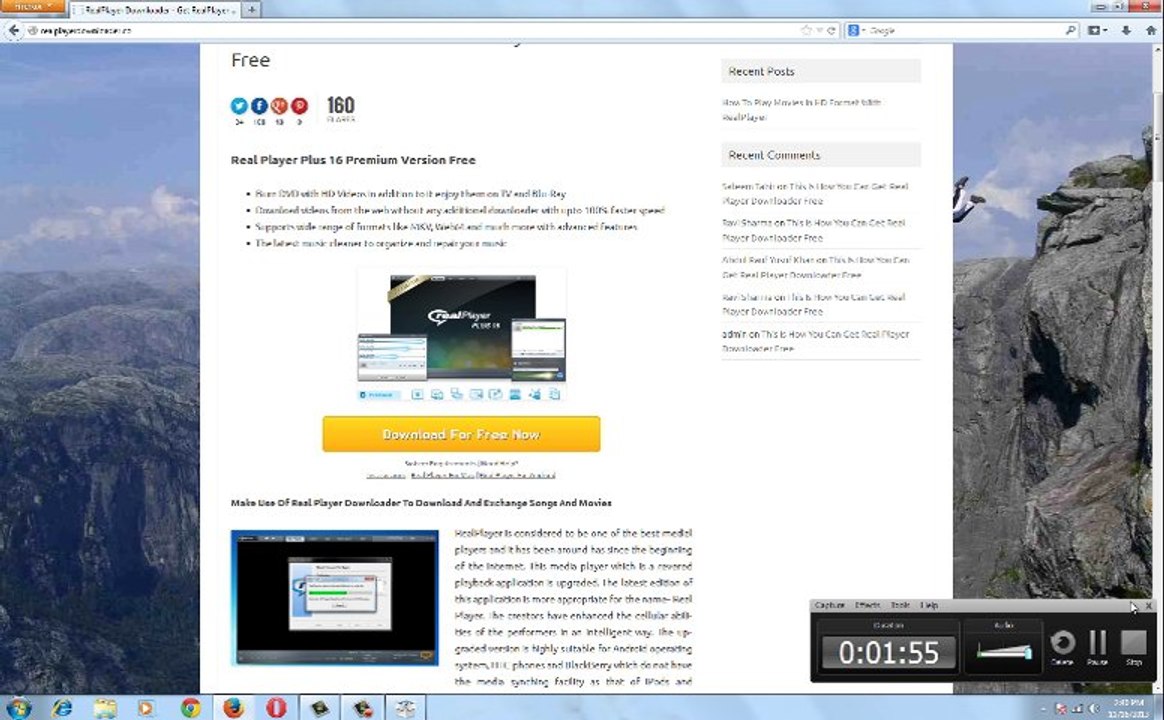Pin the post on Pinterest
Viewport: 1164px width, 720px height.
299,106
